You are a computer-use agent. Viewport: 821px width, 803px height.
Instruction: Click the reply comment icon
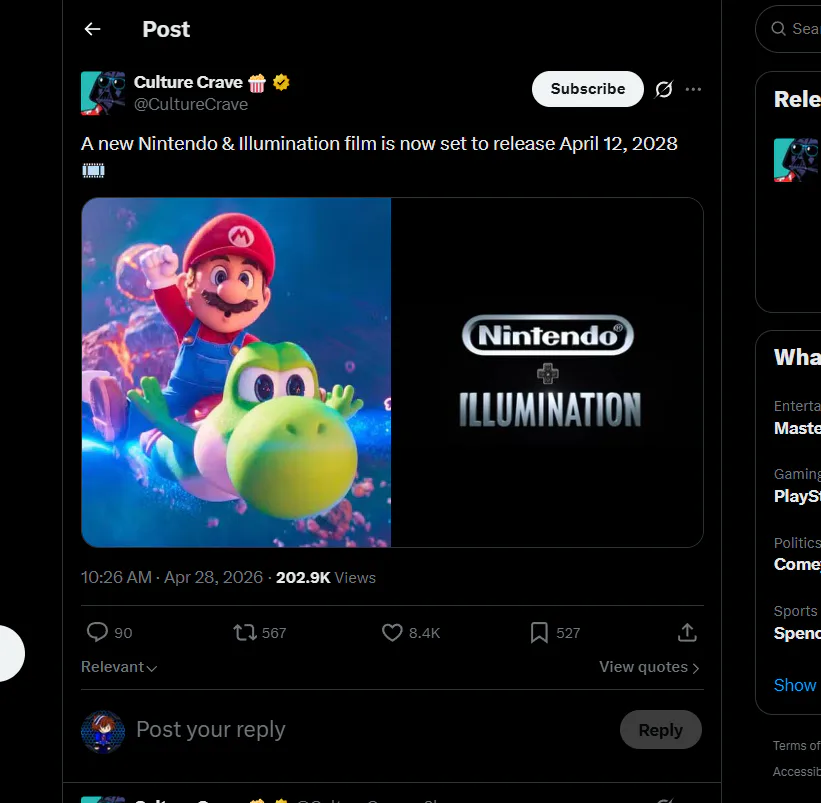click(x=97, y=632)
